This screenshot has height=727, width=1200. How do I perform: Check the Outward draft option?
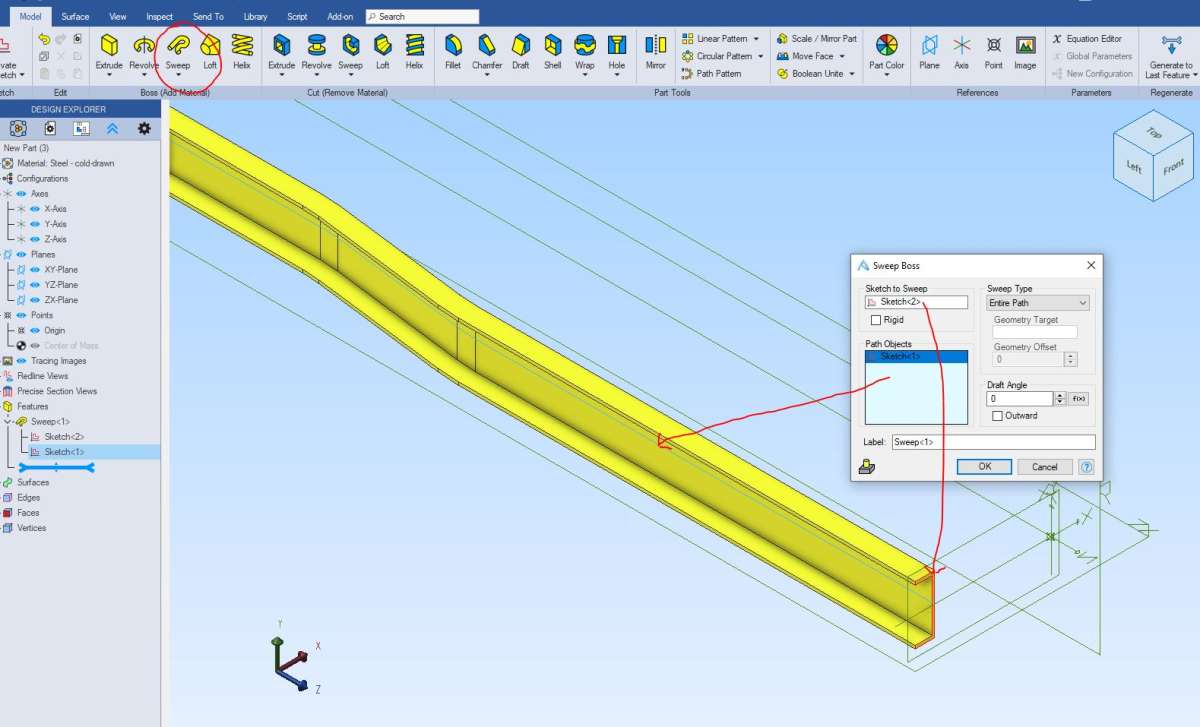point(997,416)
